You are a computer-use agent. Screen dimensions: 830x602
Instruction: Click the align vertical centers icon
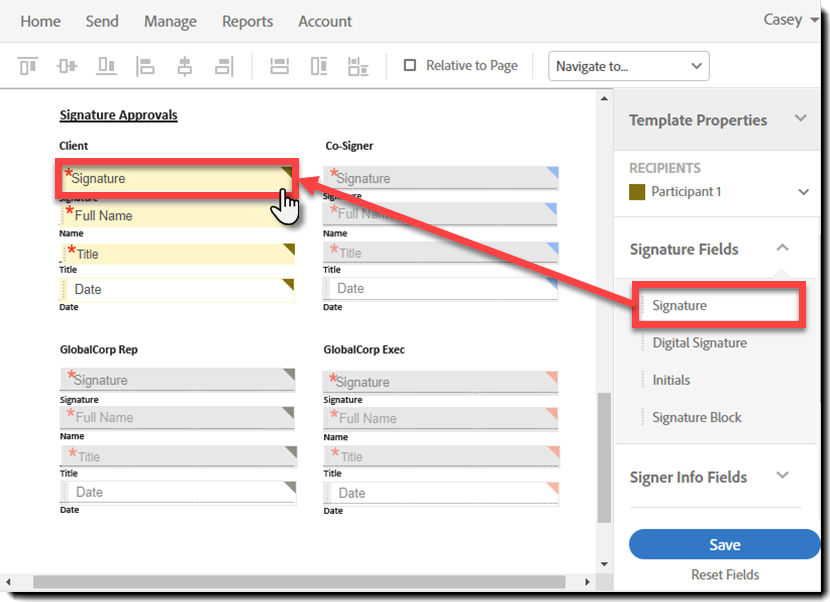pos(67,66)
